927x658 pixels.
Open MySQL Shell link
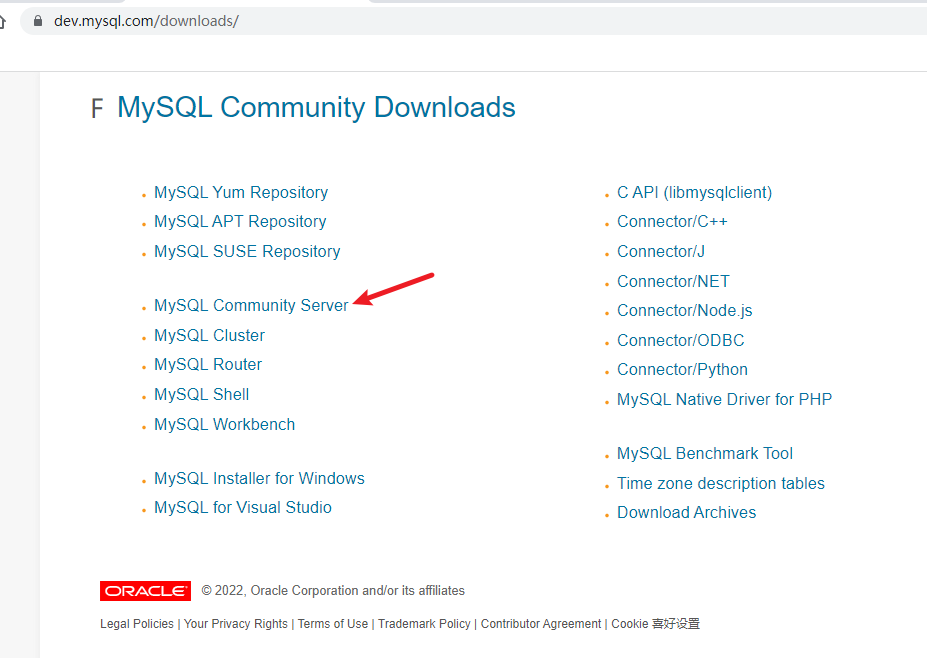tap(202, 394)
